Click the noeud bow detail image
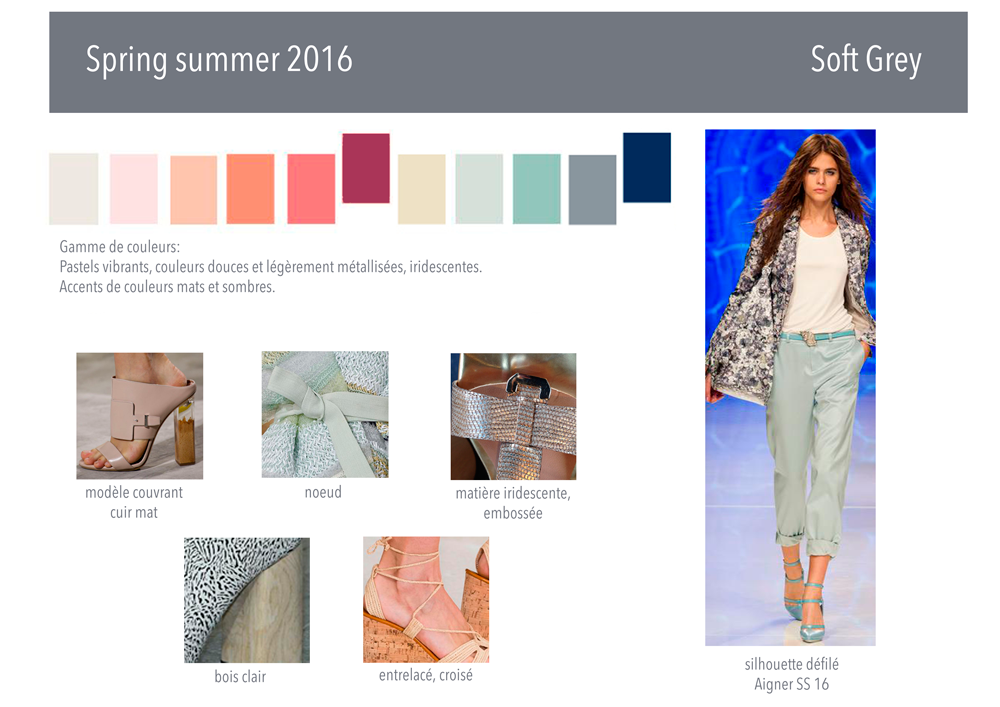This screenshot has height=707, width=1000. [325, 414]
